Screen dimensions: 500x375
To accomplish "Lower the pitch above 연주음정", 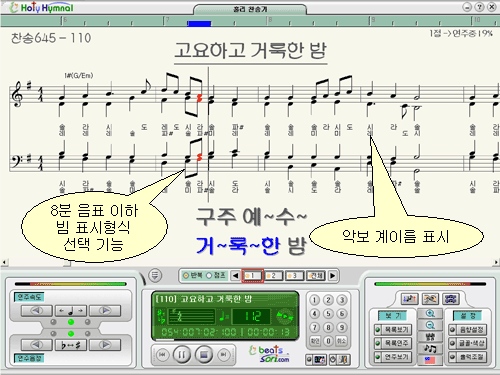I will [37, 345].
